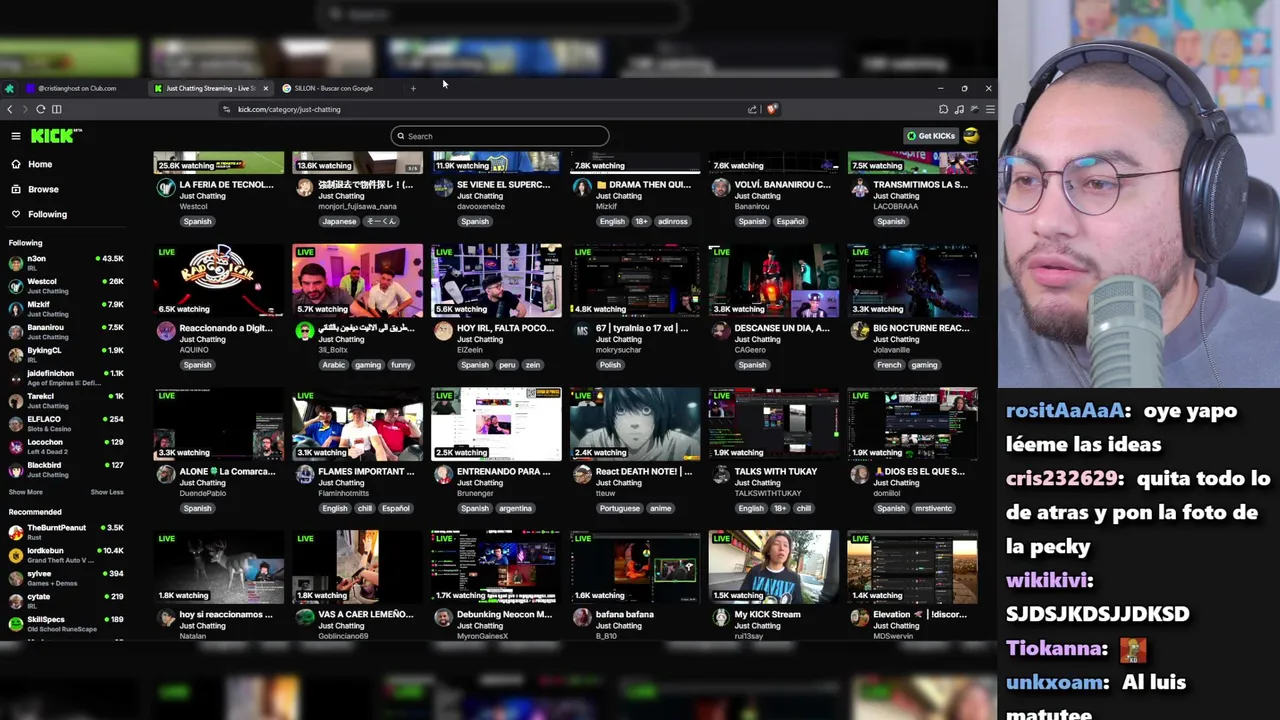Open TheBurntPeanut recommended channel

coord(66,532)
